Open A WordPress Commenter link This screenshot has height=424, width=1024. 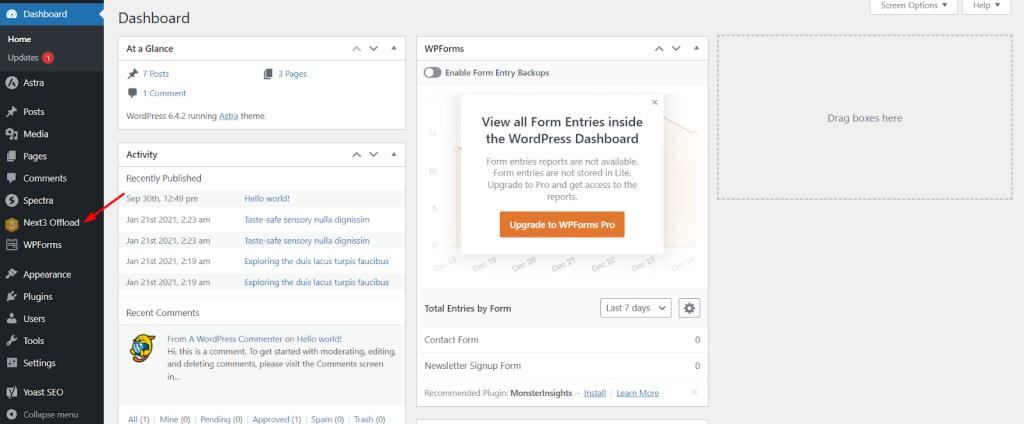pyautogui.click(x=236, y=339)
